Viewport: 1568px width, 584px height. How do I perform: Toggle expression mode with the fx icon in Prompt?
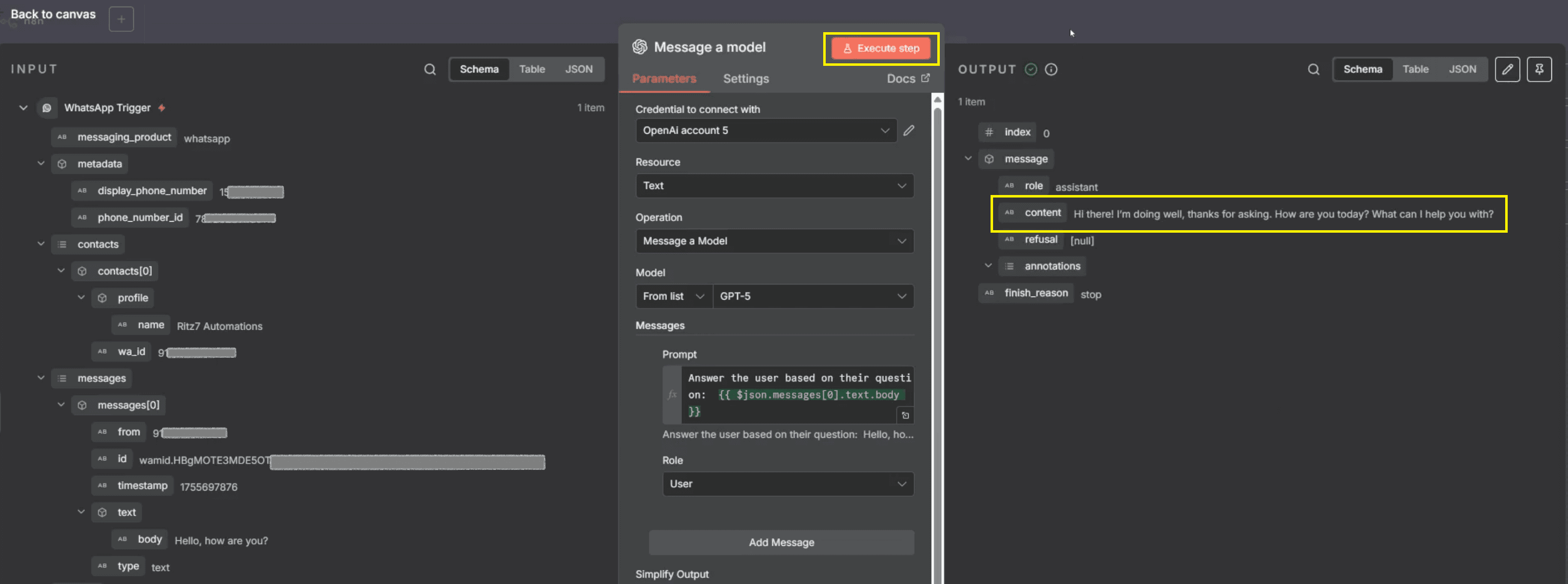point(672,395)
